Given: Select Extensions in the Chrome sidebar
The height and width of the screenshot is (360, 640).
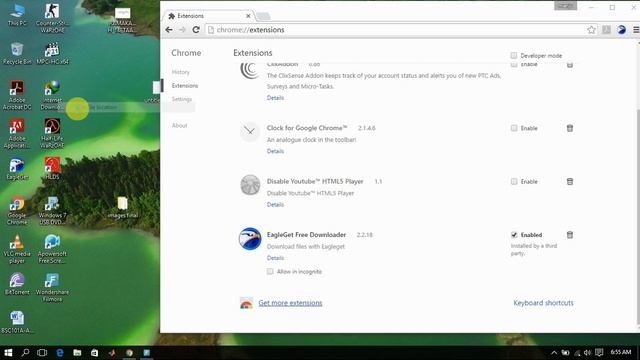Looking at the screenshot, I should click(x=185, y=86).
